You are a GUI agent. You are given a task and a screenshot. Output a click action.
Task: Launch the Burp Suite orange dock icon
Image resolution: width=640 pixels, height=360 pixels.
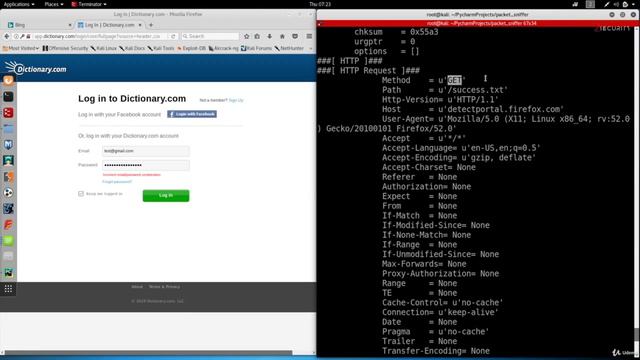(8, 177)
